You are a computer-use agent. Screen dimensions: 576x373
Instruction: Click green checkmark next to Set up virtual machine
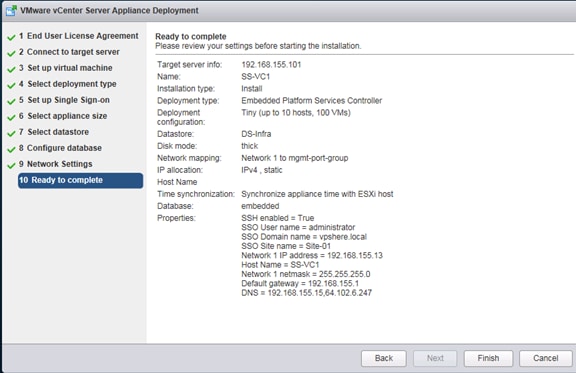[11, 69]
